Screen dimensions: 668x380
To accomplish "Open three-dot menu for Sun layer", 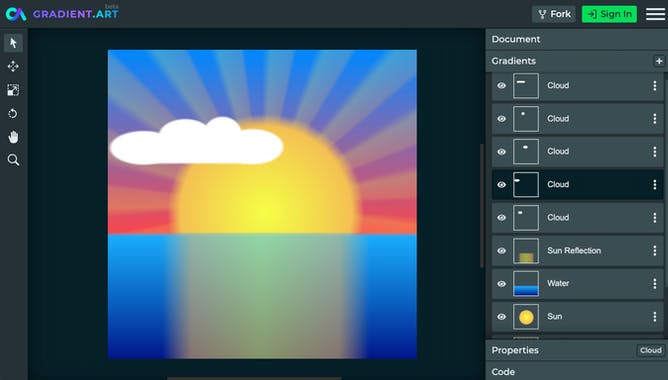I will (x=655, y=317).
